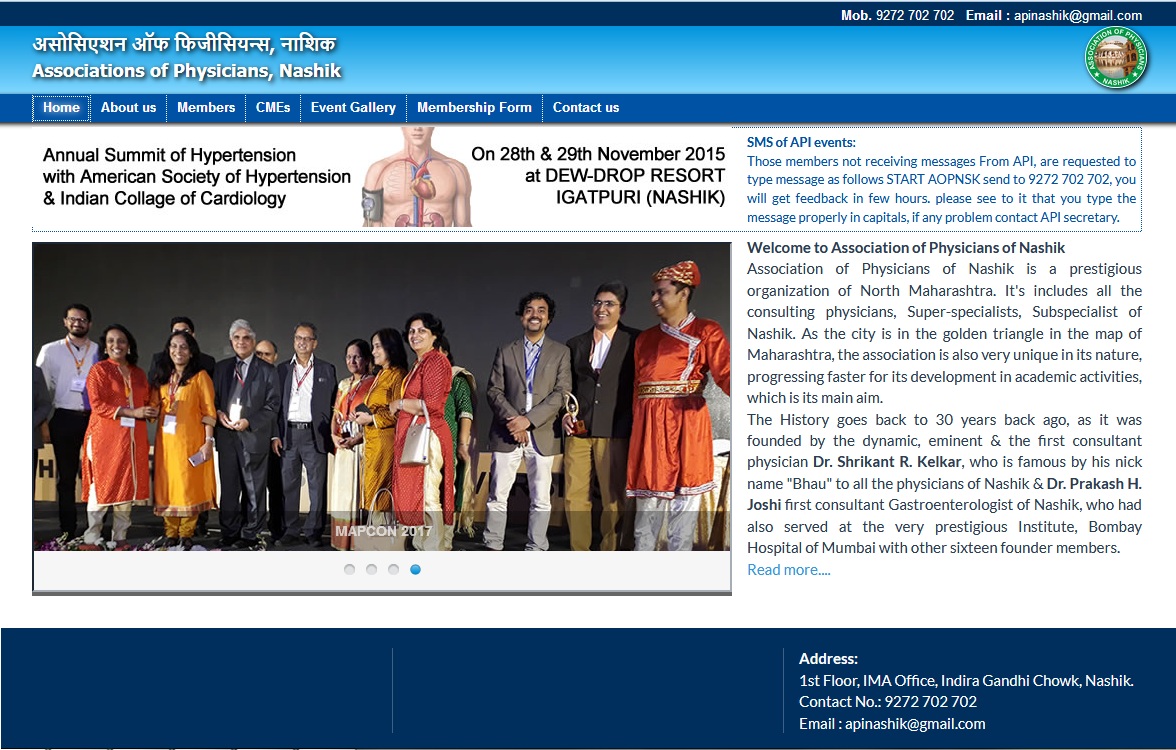Open the Members menu
1176x750 pixels.
(206, 108)
